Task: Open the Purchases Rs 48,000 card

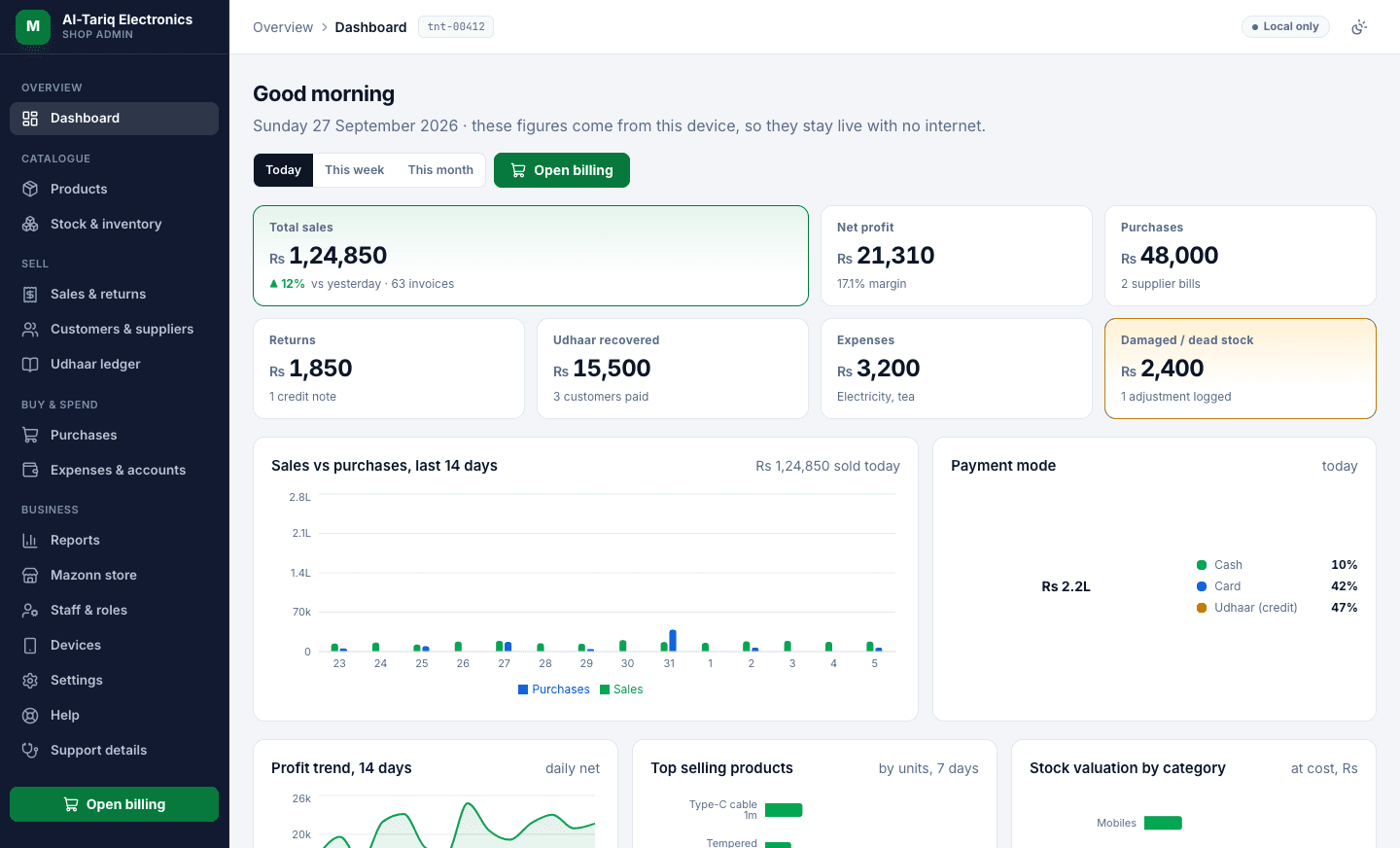Action: click(x=1241, y=256)
